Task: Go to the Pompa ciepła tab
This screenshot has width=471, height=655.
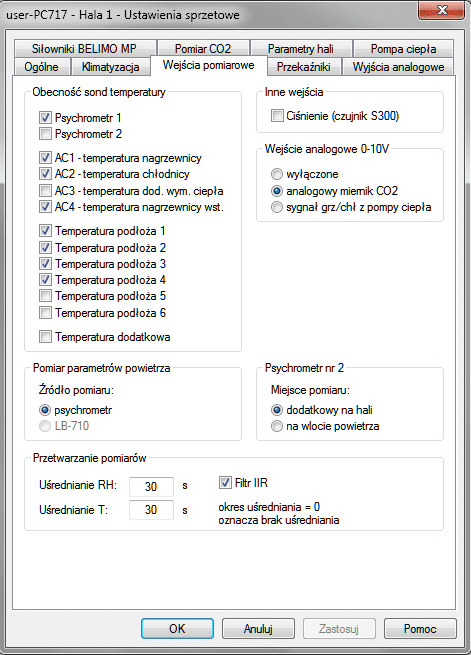Action: (x=403, y=48)
